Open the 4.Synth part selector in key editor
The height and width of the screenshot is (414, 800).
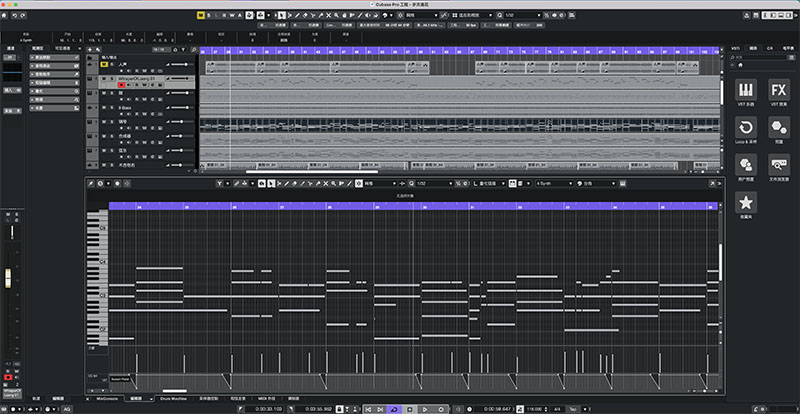point(554,183)
